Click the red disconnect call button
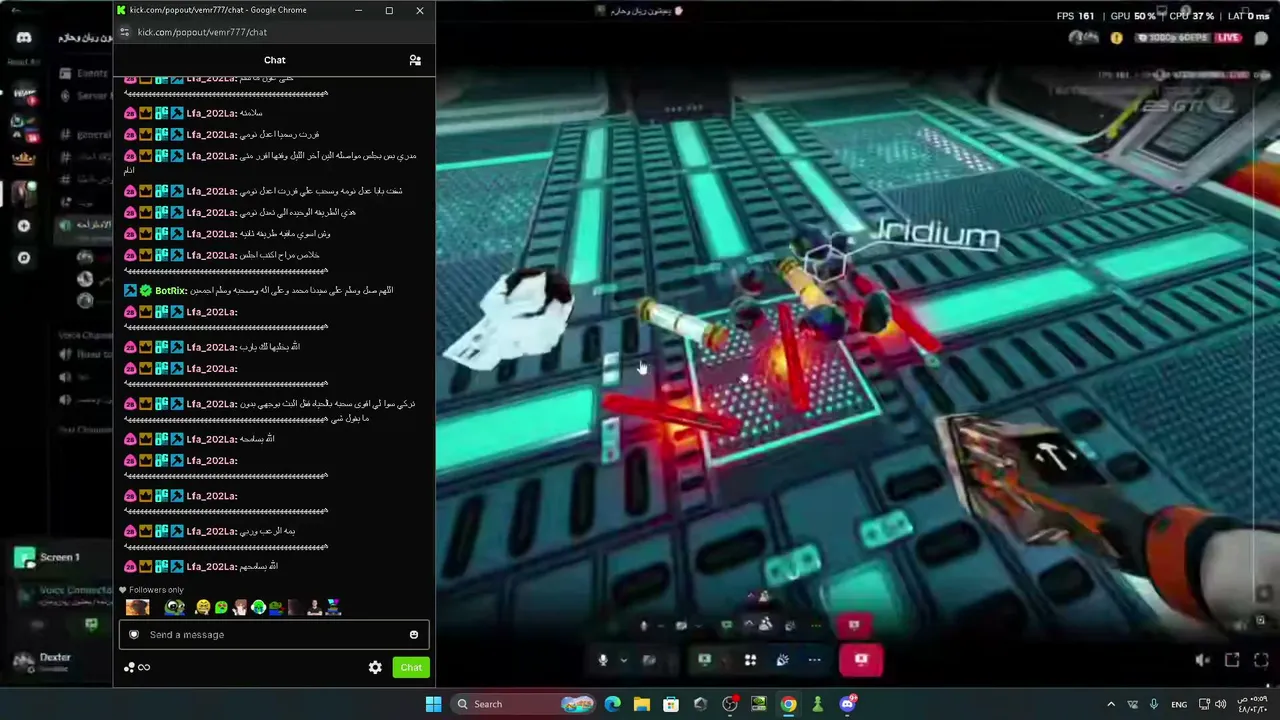The width and height of the screenshot is (1280, 720). [861, 660]
